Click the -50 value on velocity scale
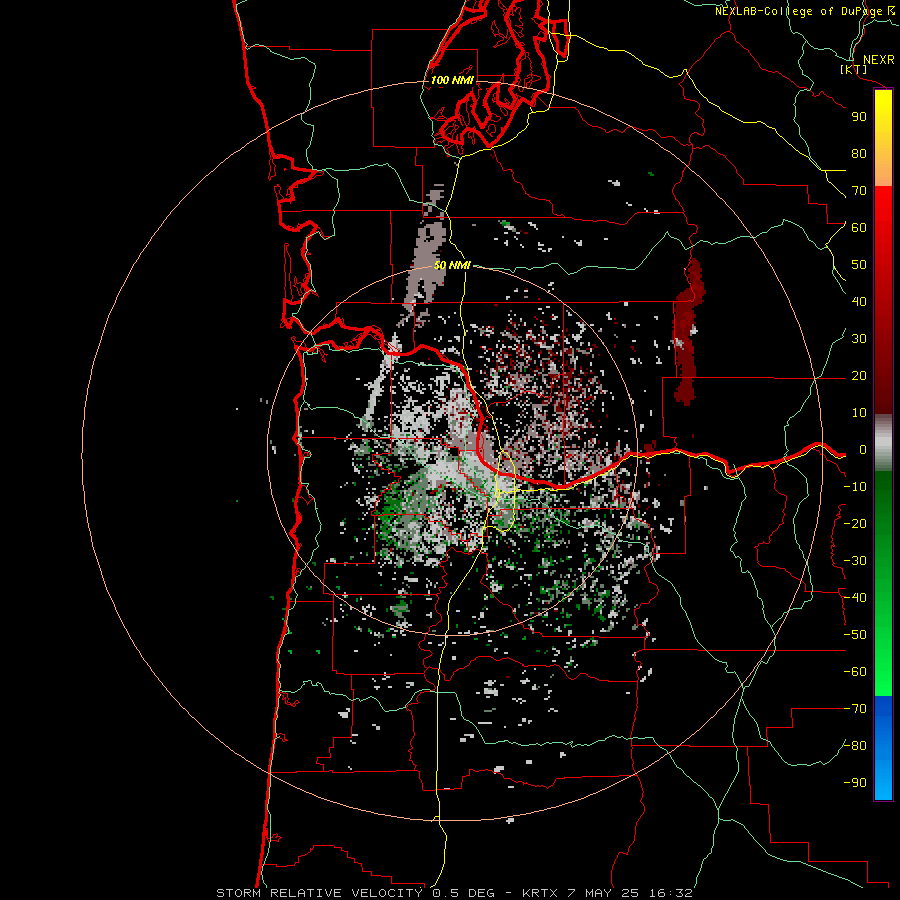Screen dimensions: 900x900 (x=855, y=635)
